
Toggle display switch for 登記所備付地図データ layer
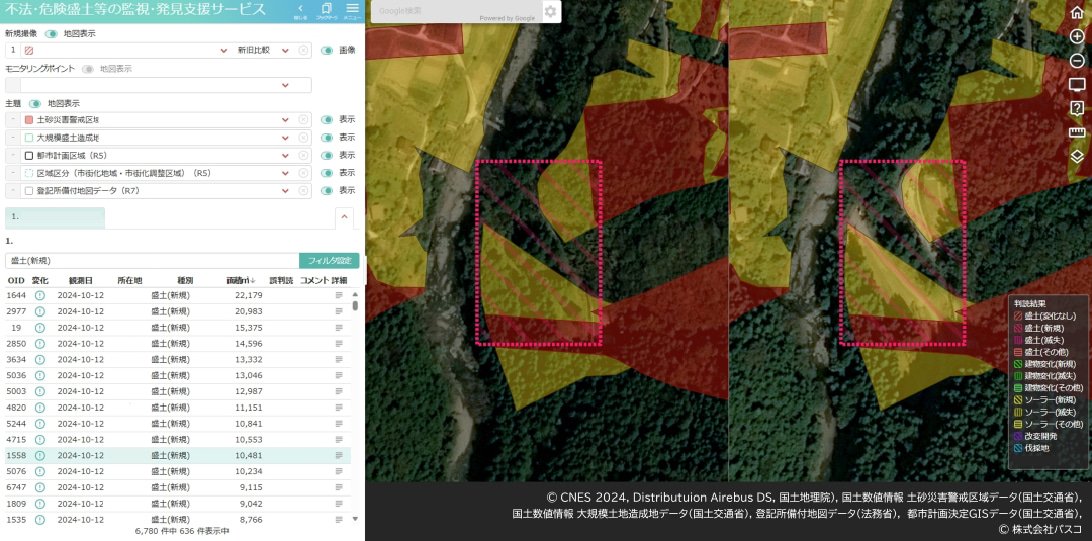click(x=327, y=190)
